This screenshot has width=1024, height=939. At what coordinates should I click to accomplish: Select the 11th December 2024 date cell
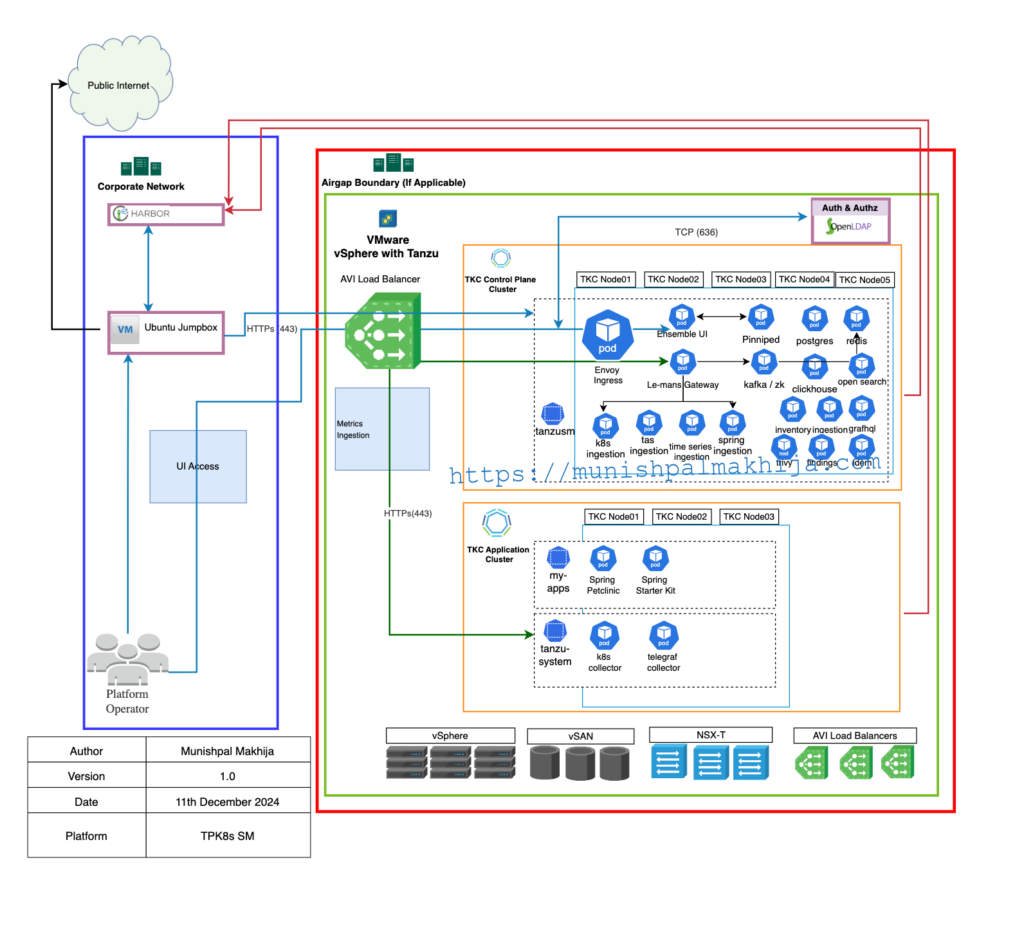227,801
